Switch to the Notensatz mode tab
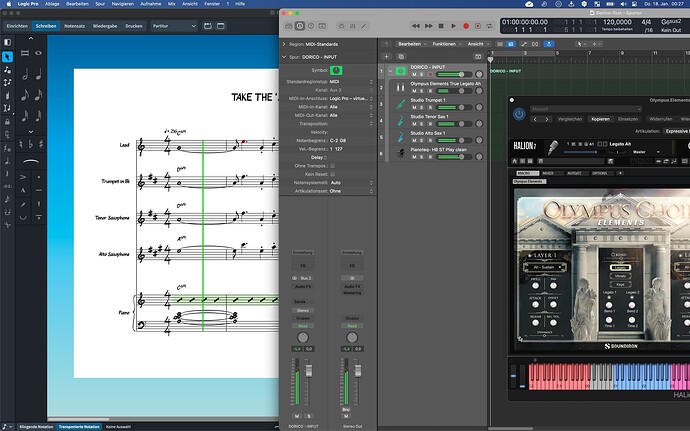The image size is (690, 431). [x=74, y=26]
